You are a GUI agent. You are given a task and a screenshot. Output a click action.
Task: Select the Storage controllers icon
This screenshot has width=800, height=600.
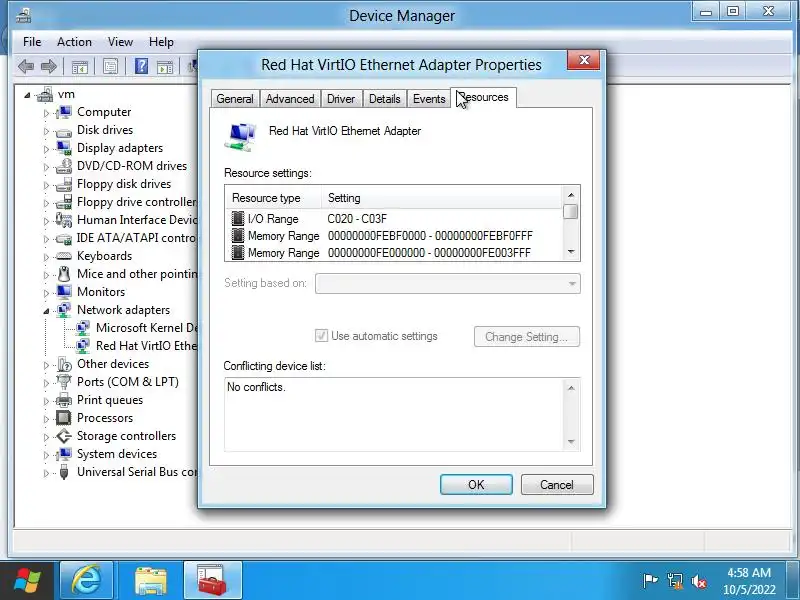(64, 436)
